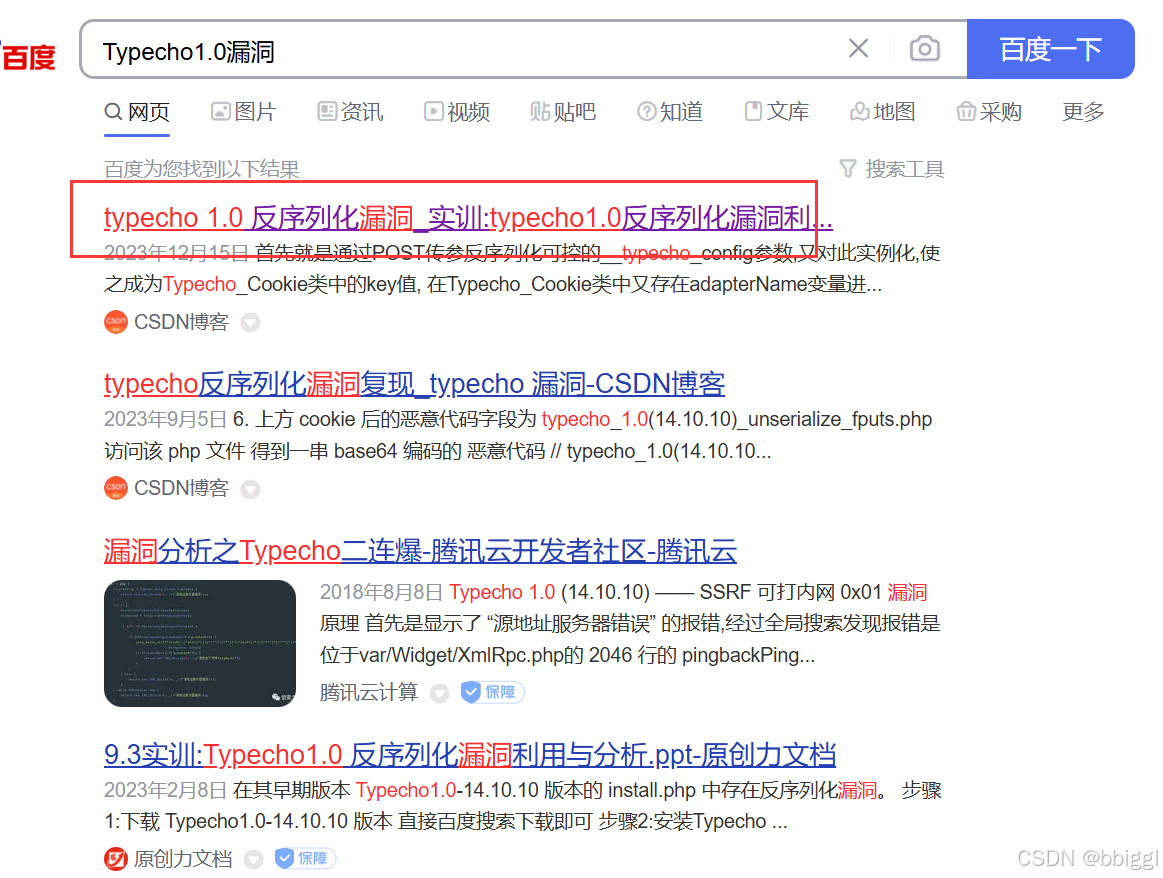The width and height of the screenshot is (1163, 878).
Task: Click the 采购 shopping icon
Action: coord(966,111)
